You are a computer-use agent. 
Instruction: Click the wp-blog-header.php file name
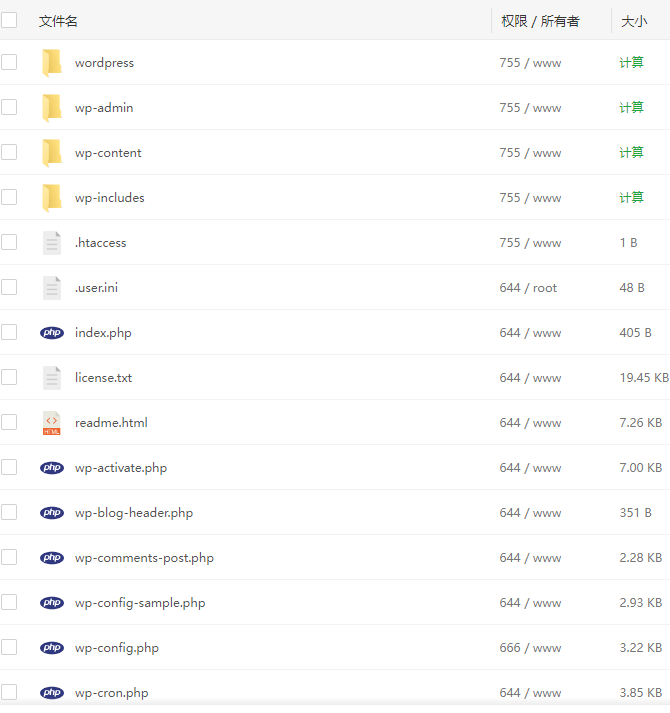[134, 513]
